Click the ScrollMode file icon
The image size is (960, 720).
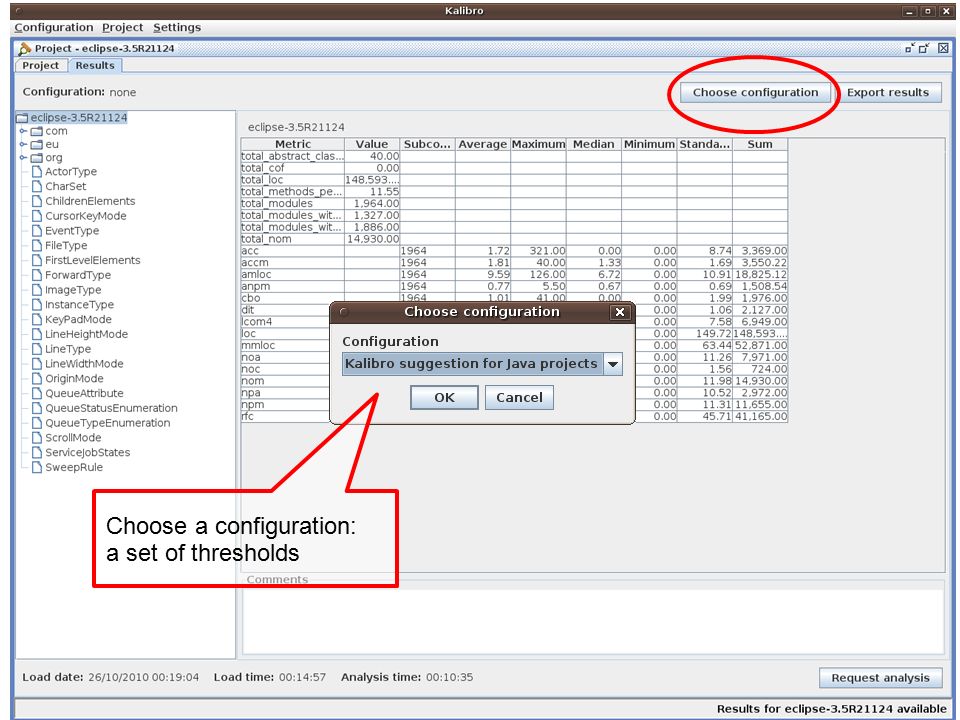(37, 437)
